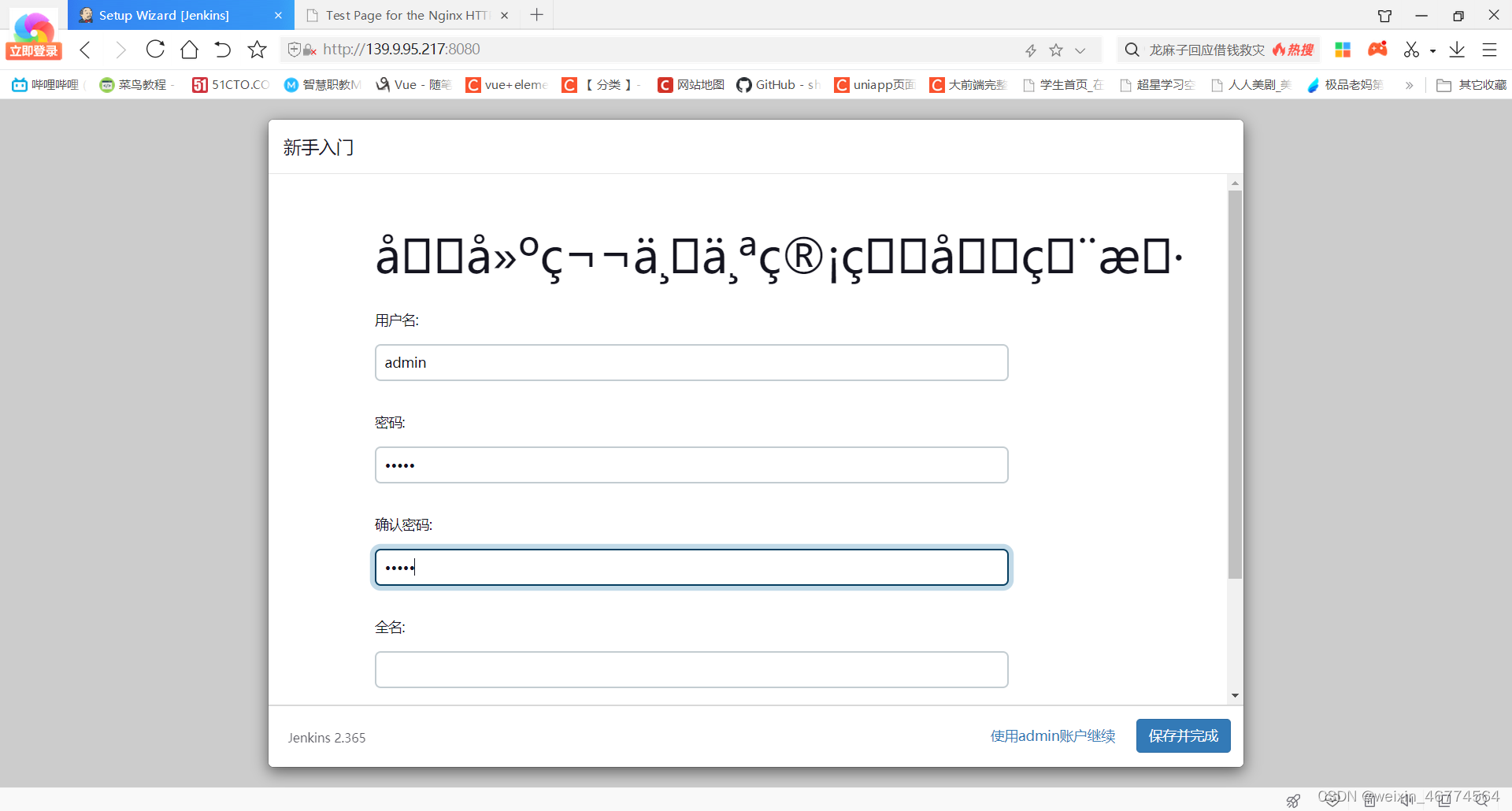Go forward with the browser forward arrow
Screen dimensions: 1512x811
click(120, 50)
